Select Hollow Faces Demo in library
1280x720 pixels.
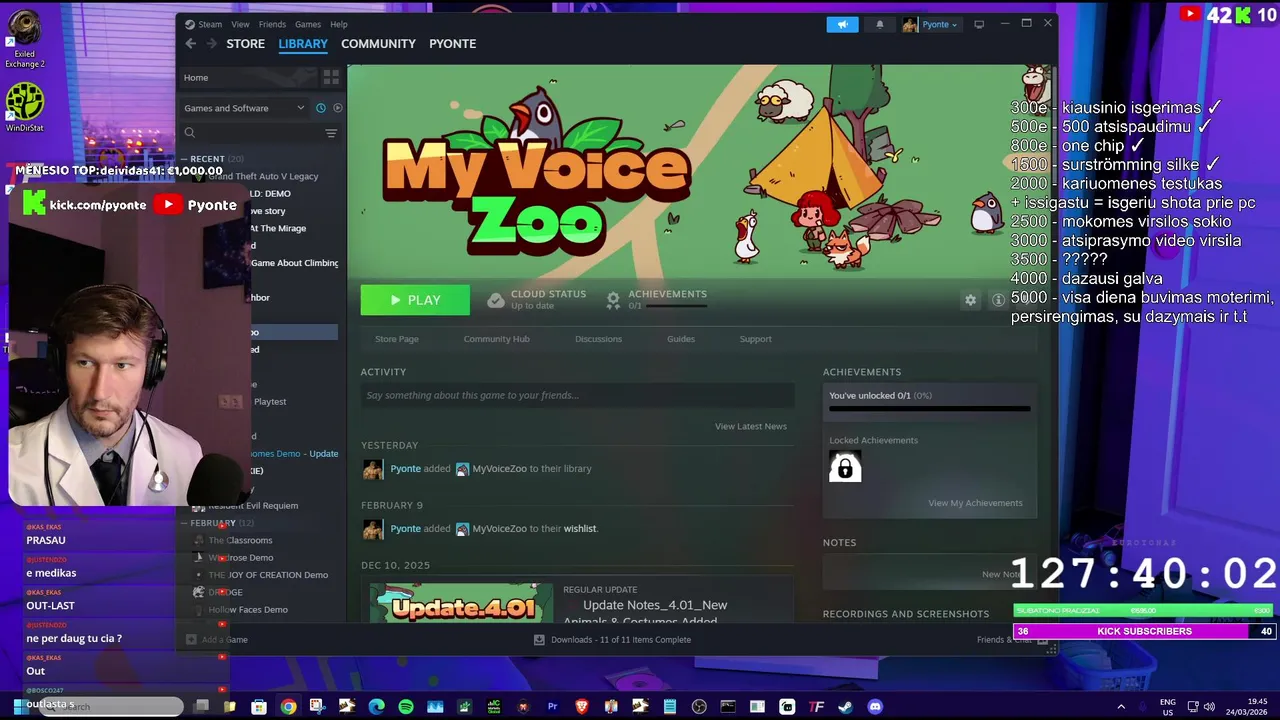tap(248, 610)
